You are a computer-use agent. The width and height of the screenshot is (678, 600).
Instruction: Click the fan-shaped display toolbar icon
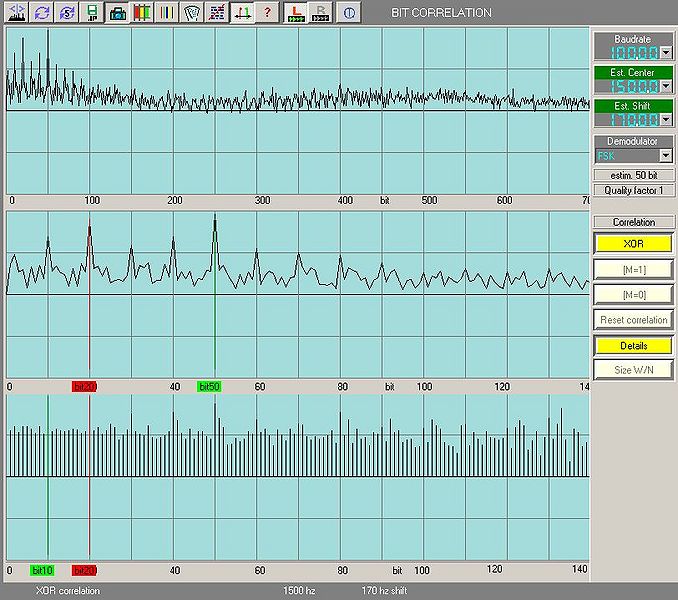click(x=192, y=12)
